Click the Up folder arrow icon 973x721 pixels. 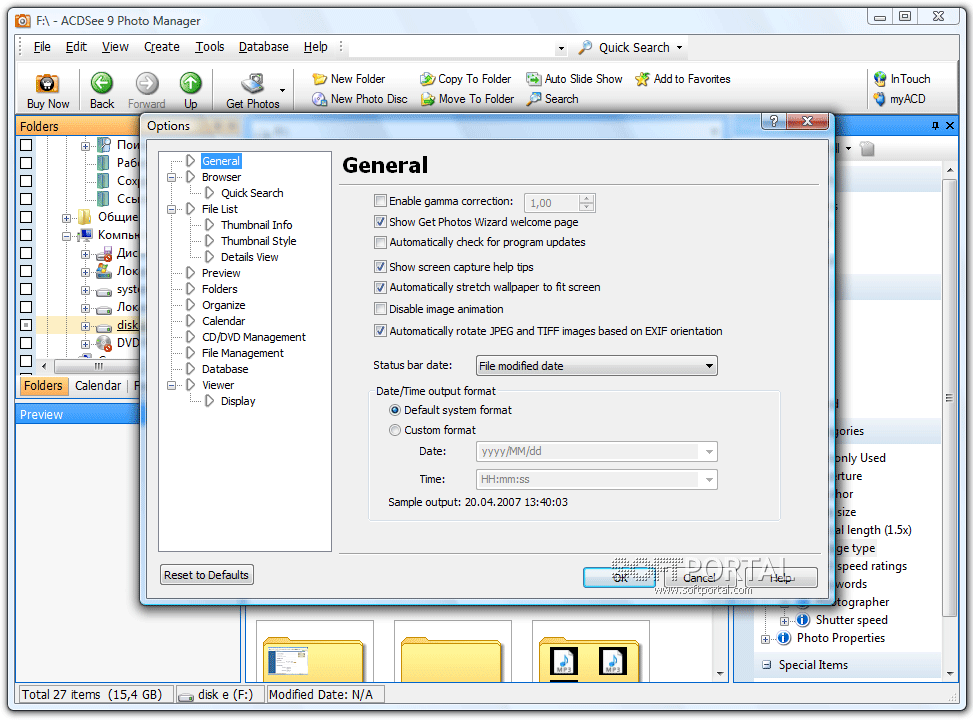coord(191,83)
